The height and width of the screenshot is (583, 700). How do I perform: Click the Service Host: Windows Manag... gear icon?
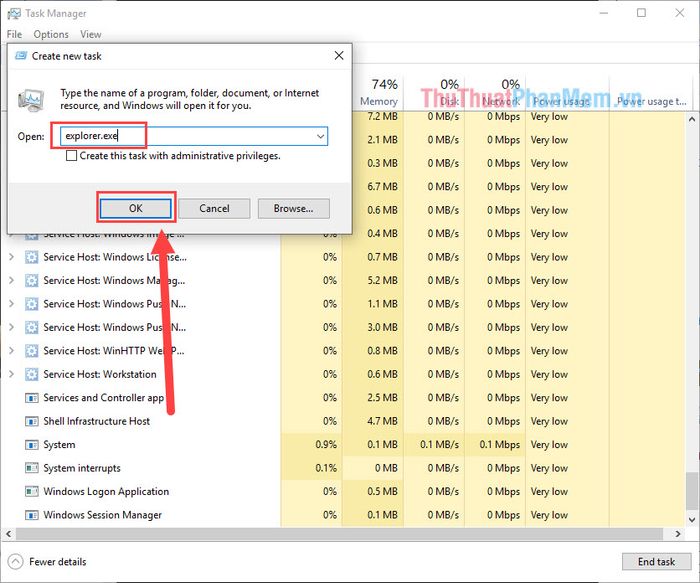pyautogui.click(x=31, y=281)
